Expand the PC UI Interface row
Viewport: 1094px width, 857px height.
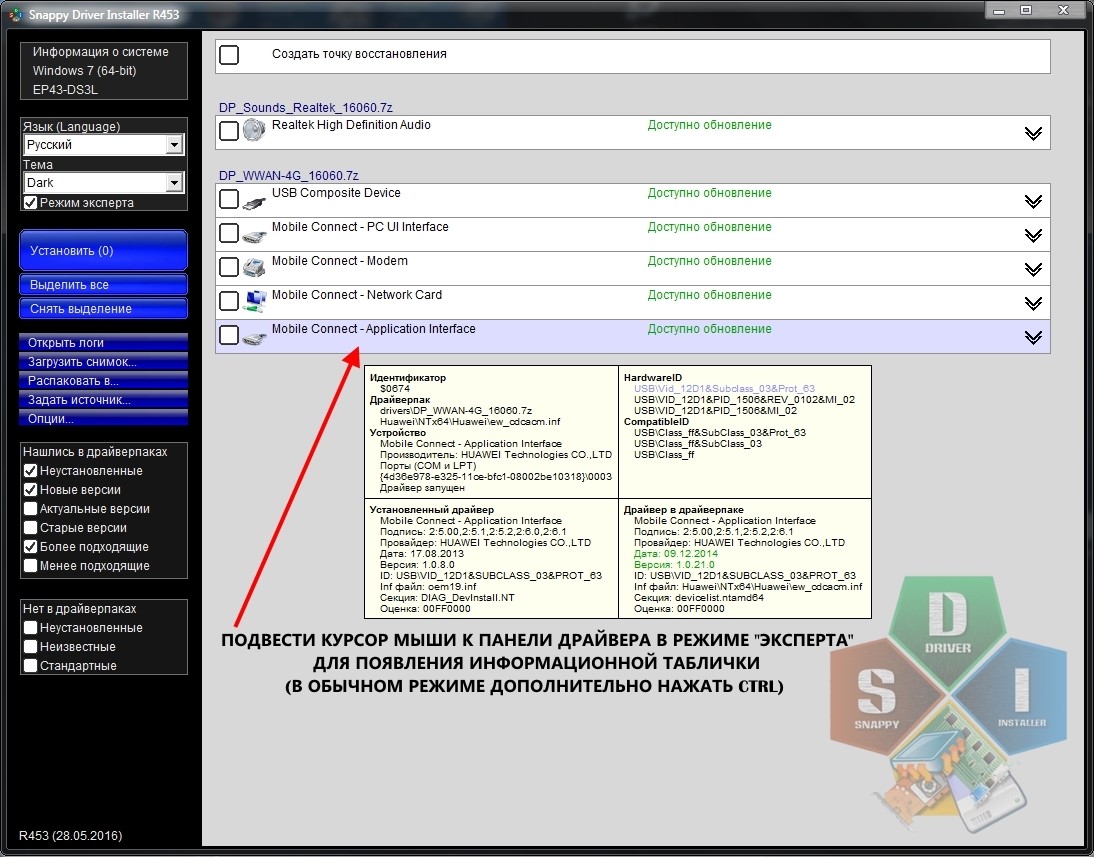[1033, 235]
